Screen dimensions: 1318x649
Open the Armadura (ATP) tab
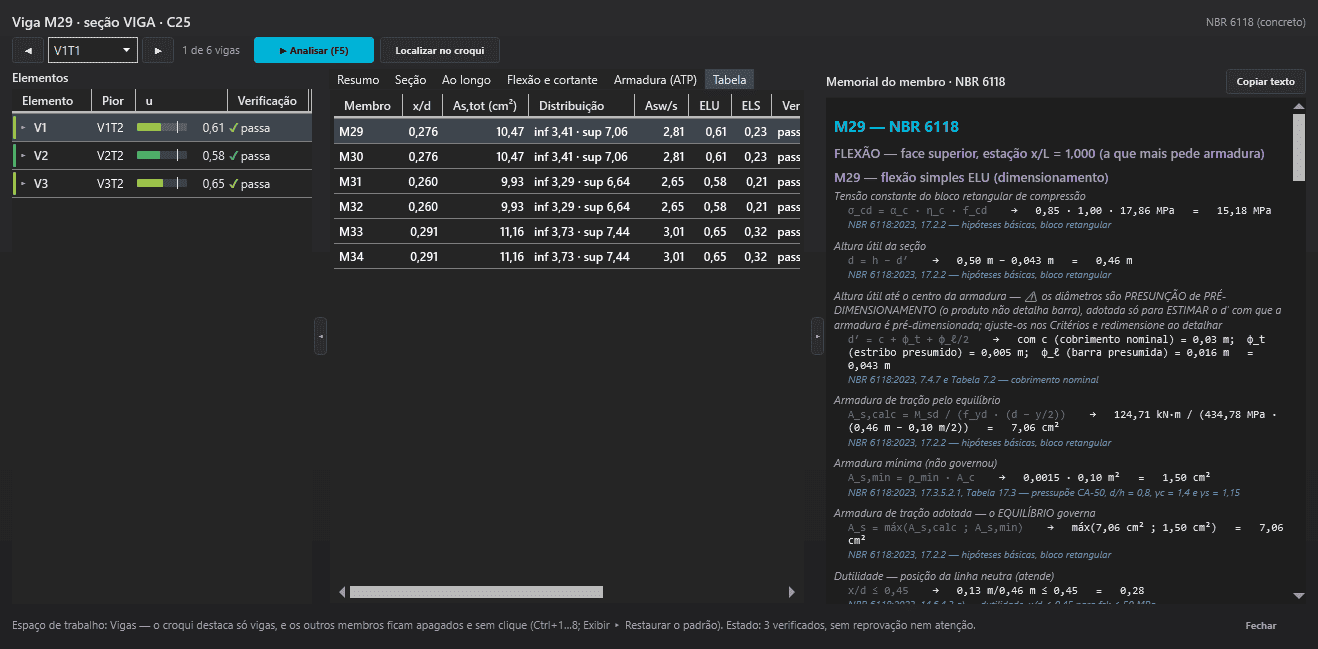pyautogui.click(x=655, y=80)
